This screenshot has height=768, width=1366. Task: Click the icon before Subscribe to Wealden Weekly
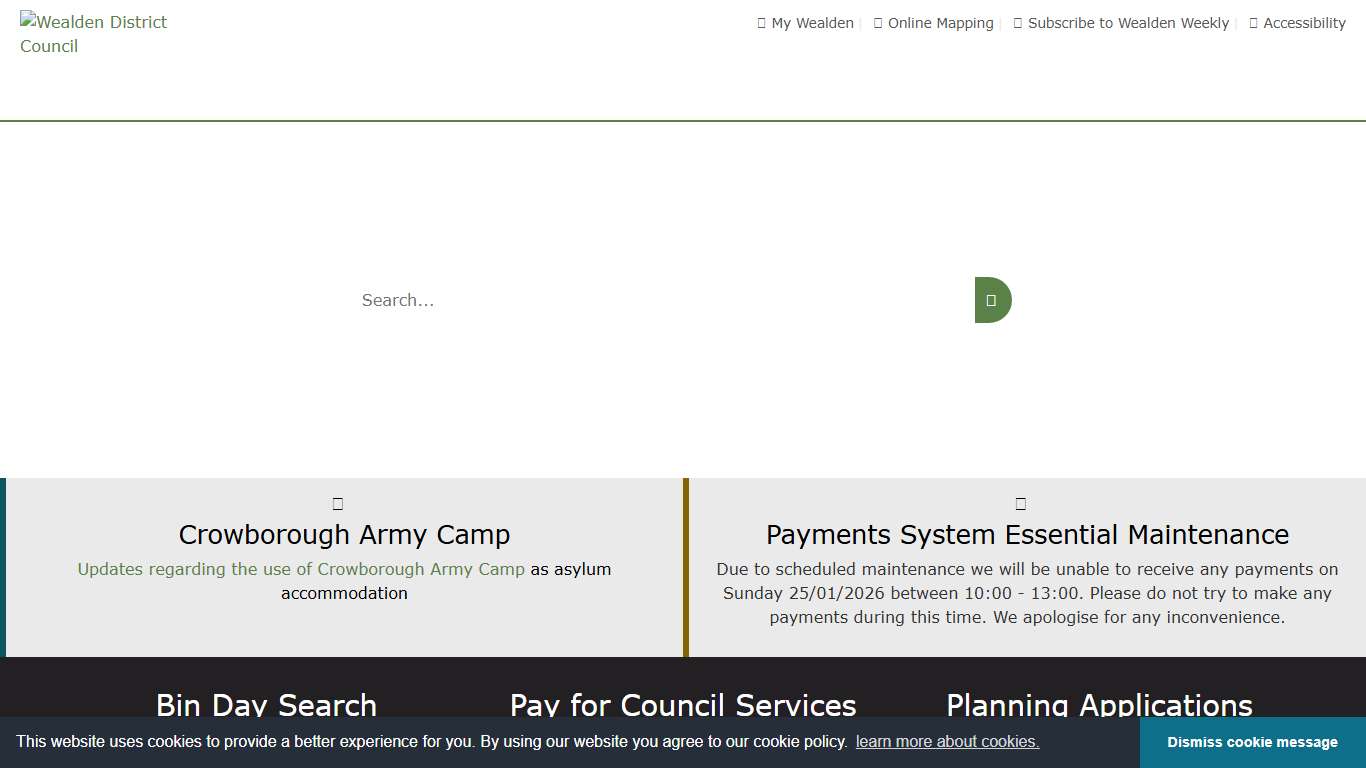tap(1018, 23)
